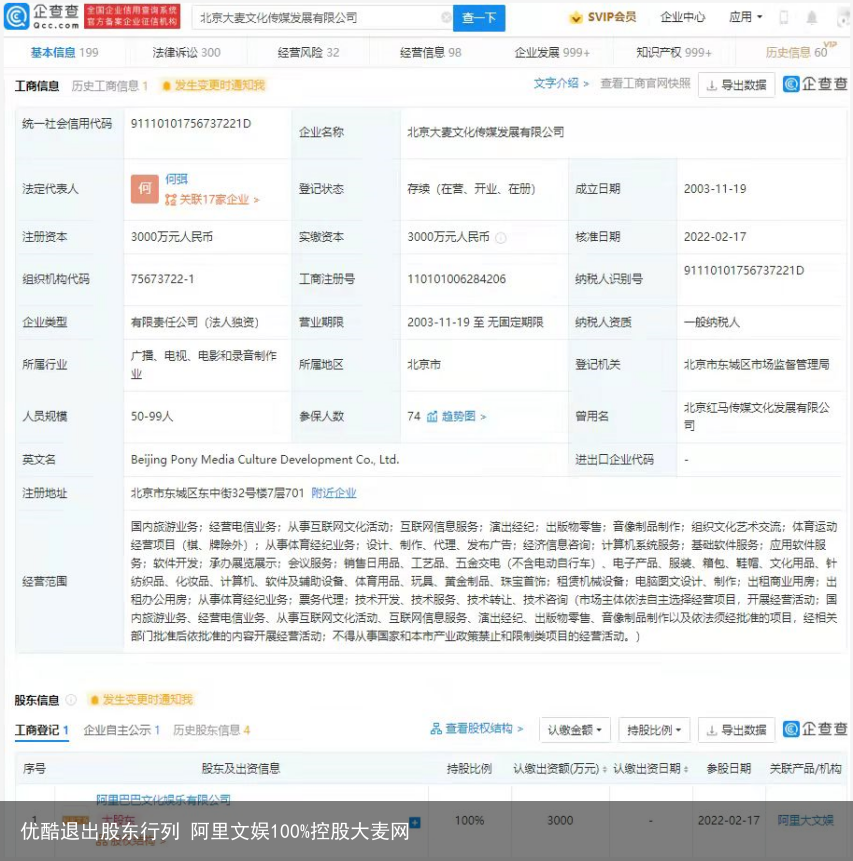Viewport: 853px width, 861px height.
Task: Click the sort arrows on 认缴出资日期
Action: coord(686,769)
